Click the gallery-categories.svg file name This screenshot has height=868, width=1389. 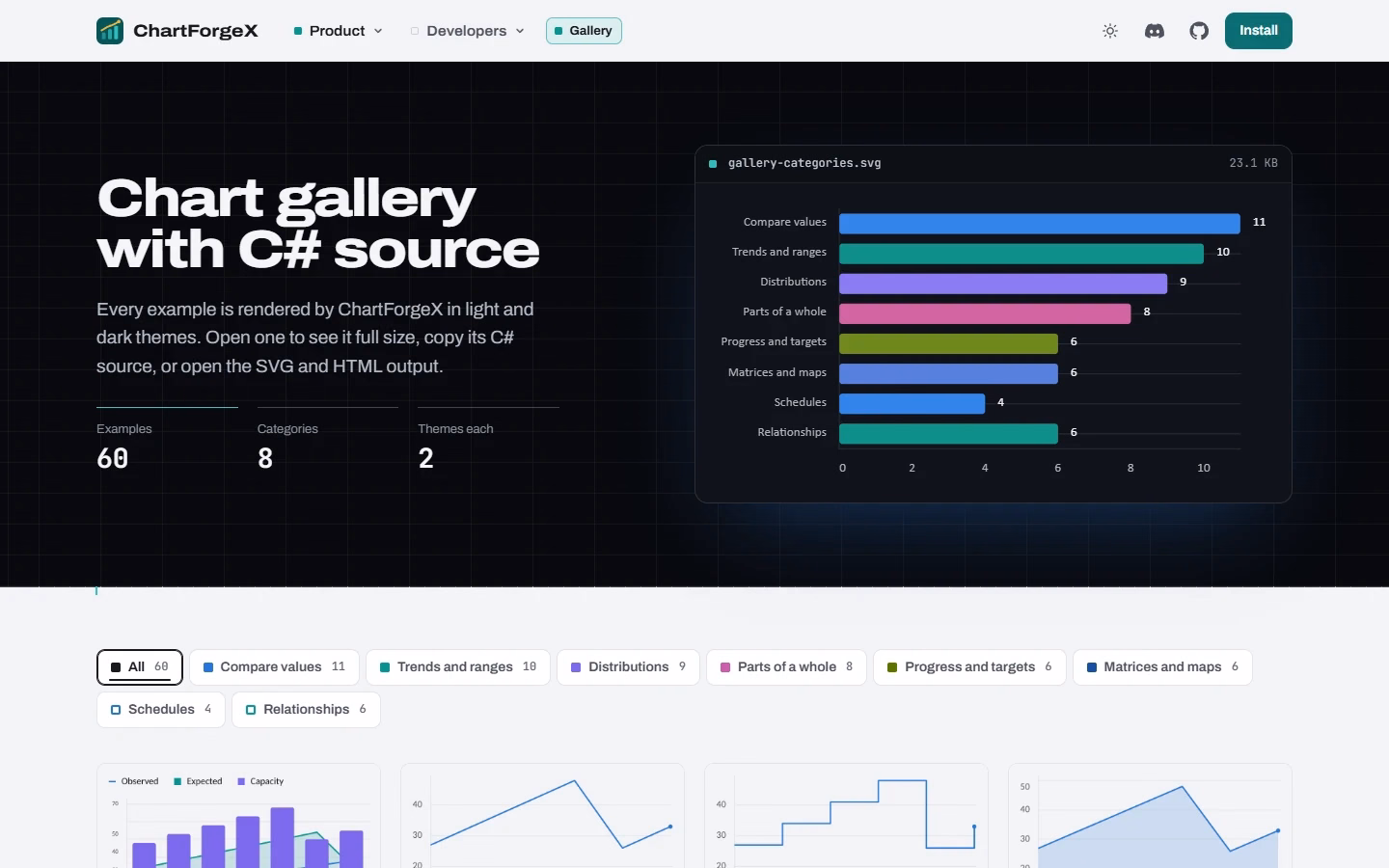pyautogui.click(x=804, y=163)
